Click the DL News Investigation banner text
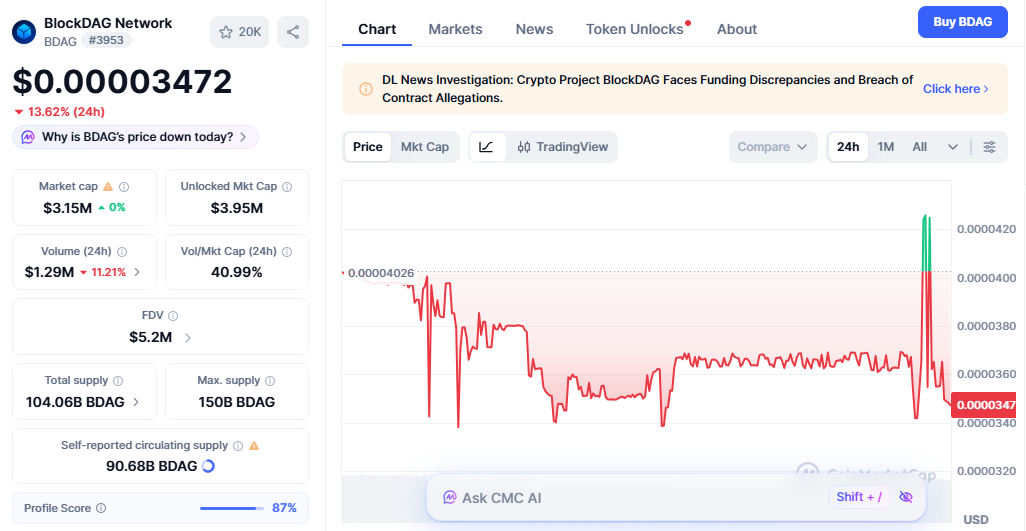This screenshot has height=531, width=1026. pyautogui.click(x=648, y=89)
